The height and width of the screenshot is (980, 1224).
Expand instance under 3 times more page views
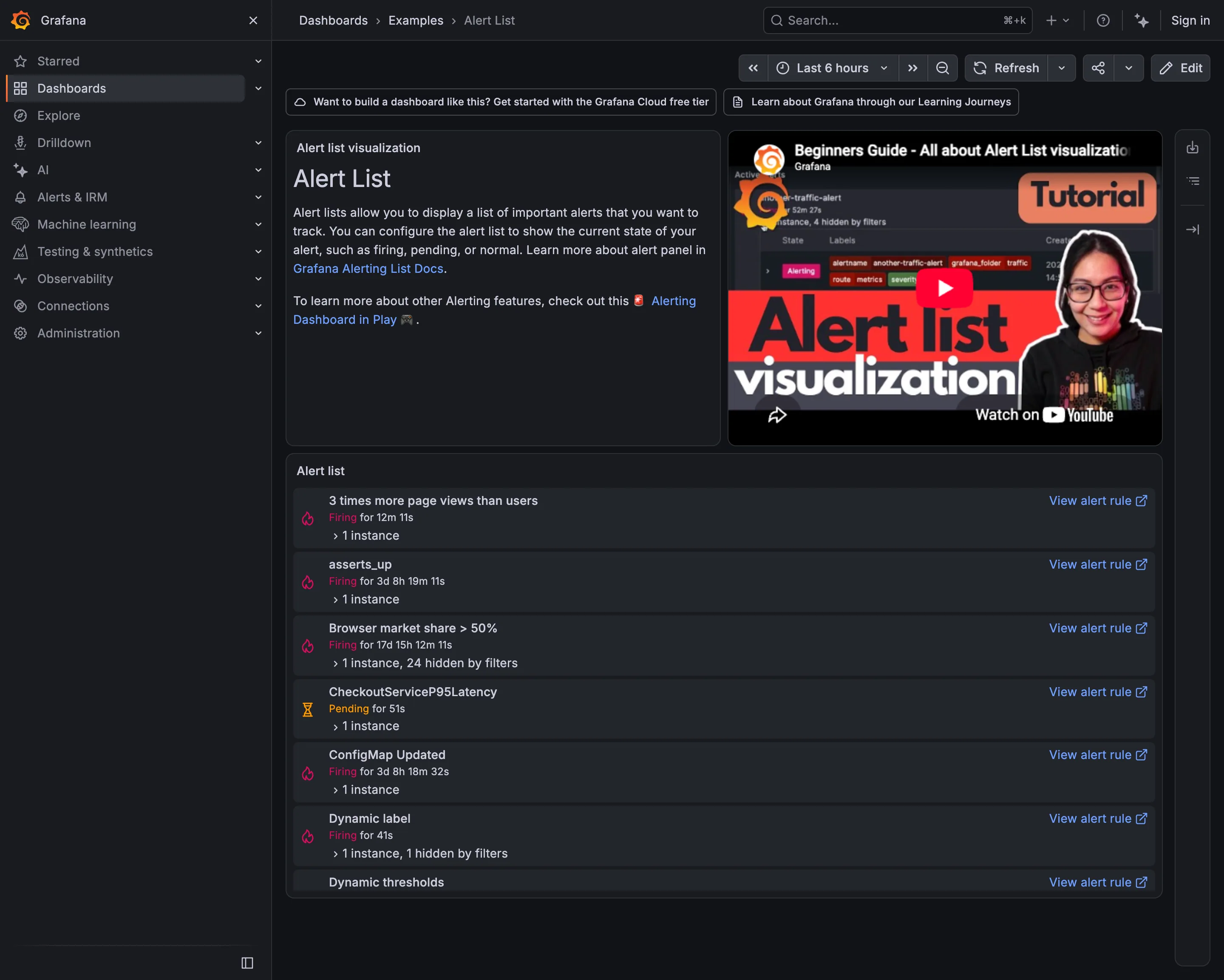[365, 535]
